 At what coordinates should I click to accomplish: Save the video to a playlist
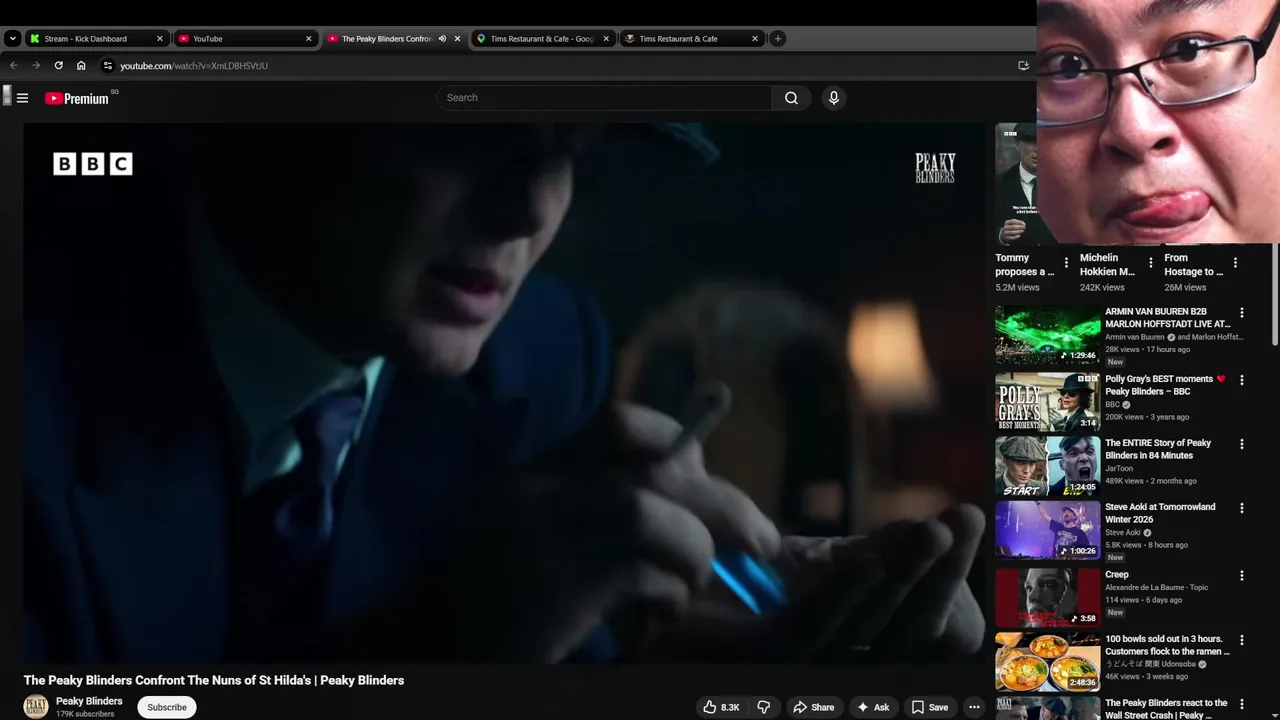(x=929, y=707)
